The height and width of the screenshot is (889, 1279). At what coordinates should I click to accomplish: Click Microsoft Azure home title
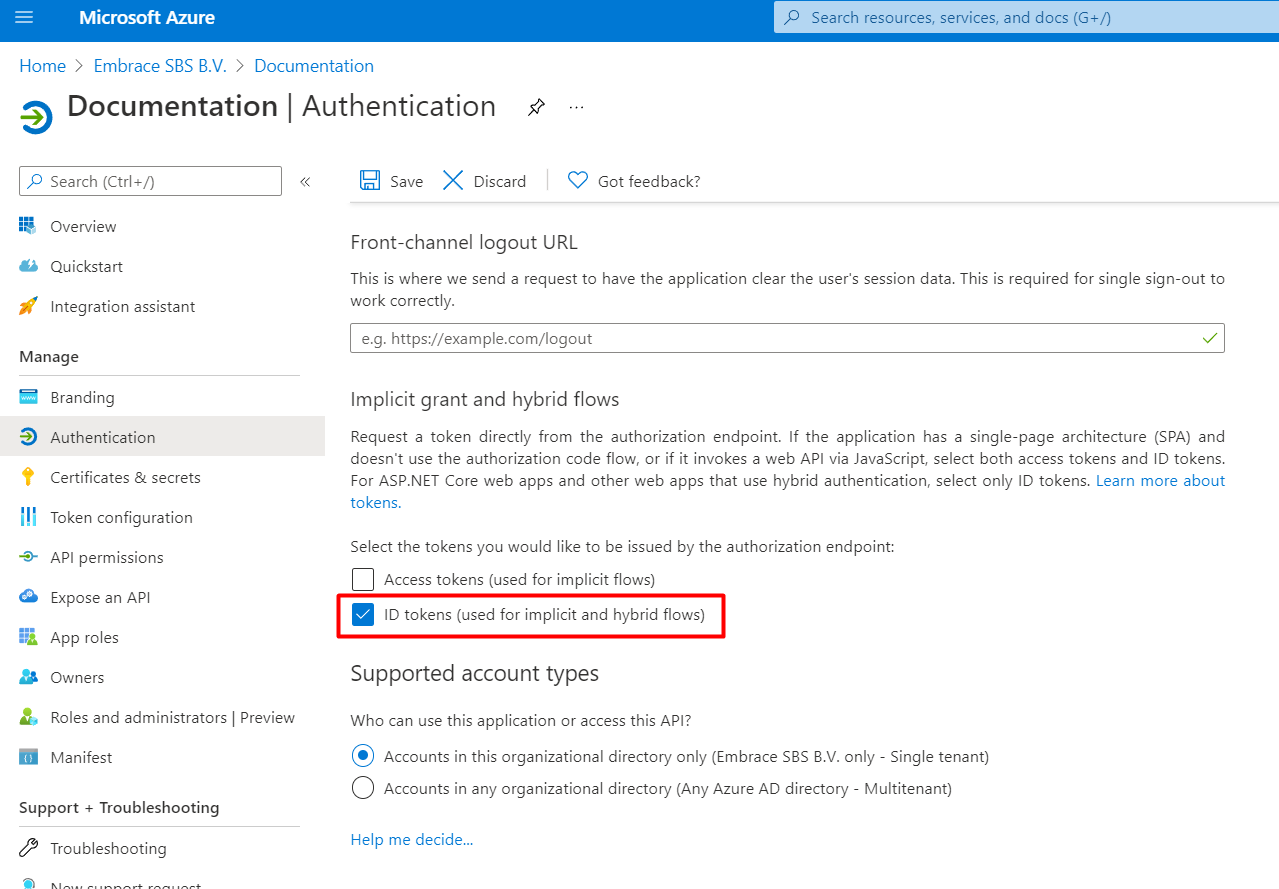coord(147,17)
